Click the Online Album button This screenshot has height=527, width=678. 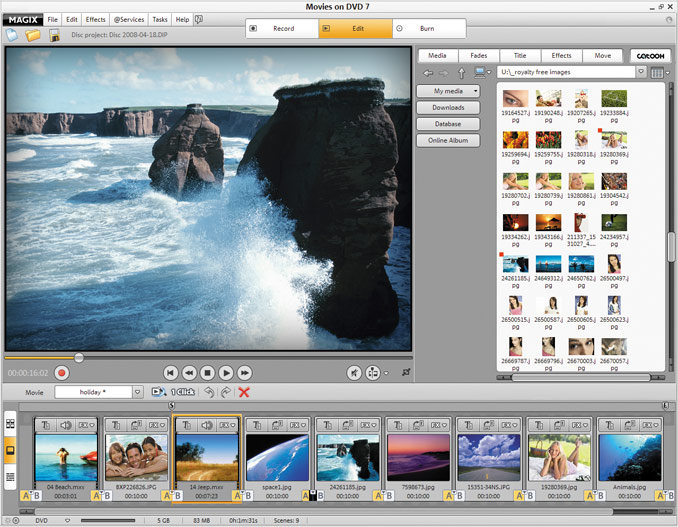click(448, 140)
